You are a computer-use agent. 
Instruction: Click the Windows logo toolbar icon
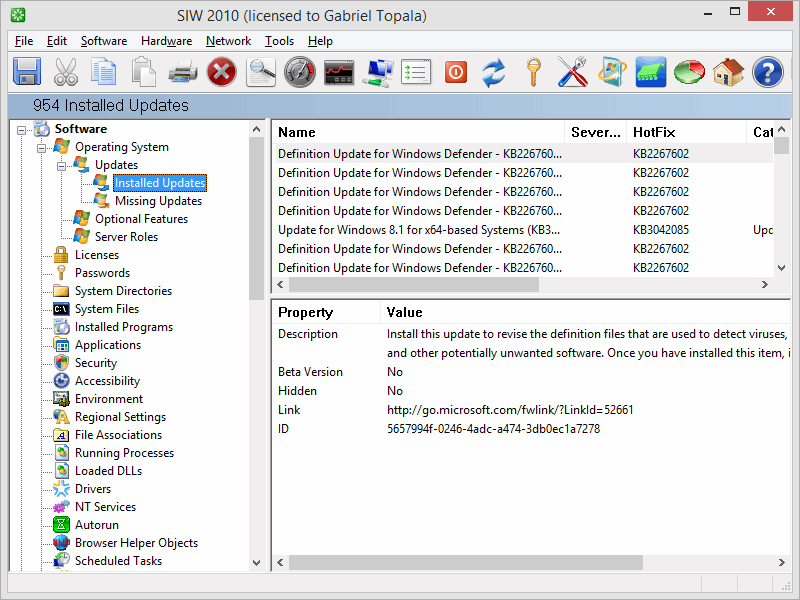coord(612,71)
